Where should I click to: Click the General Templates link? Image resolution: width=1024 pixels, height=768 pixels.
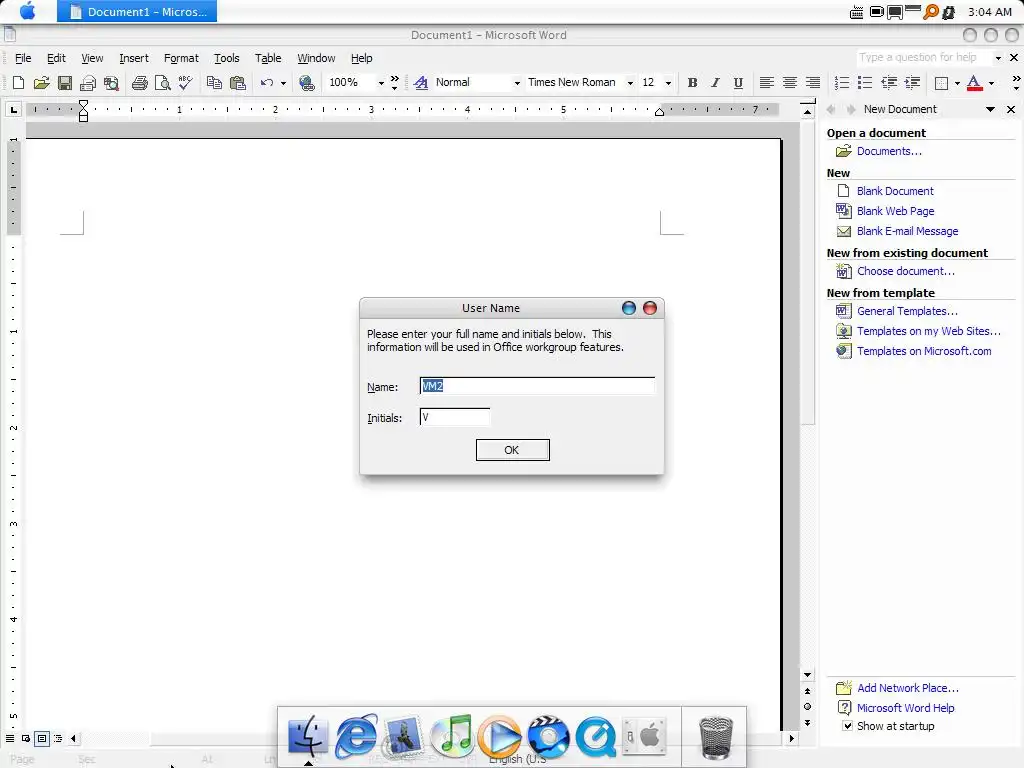click(x=907, y=312)
